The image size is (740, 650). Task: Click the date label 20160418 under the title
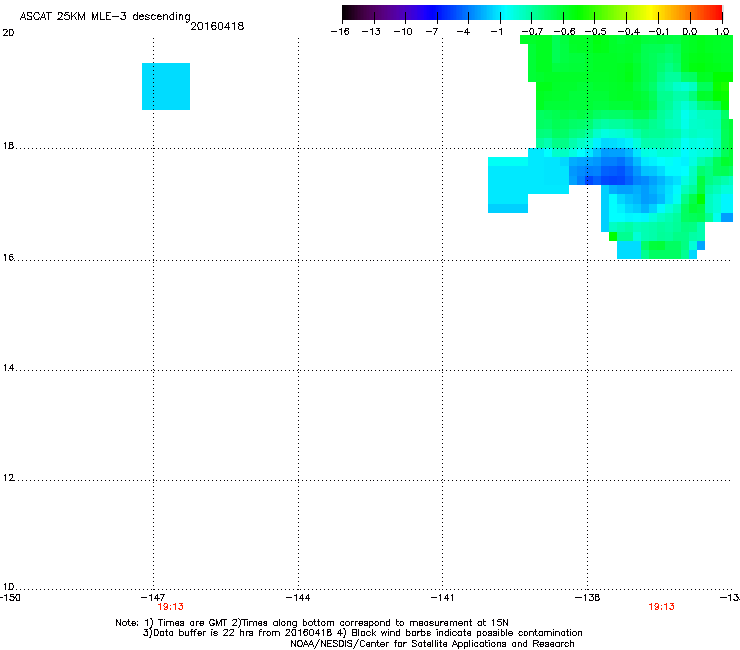click(x=217, y=26)
